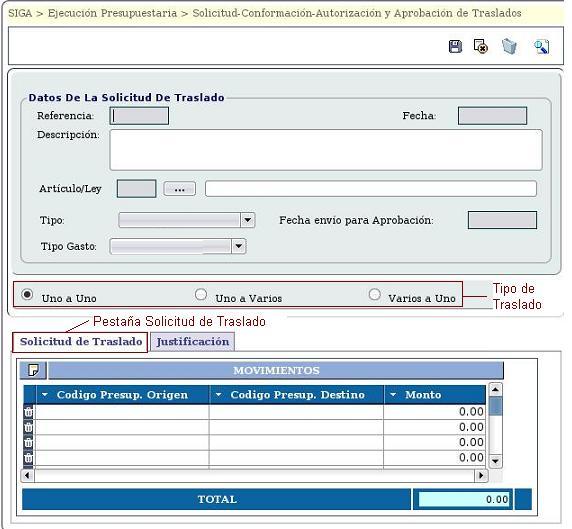
Task: Delete the first movement row via trash icon
Action: point(28,412)
